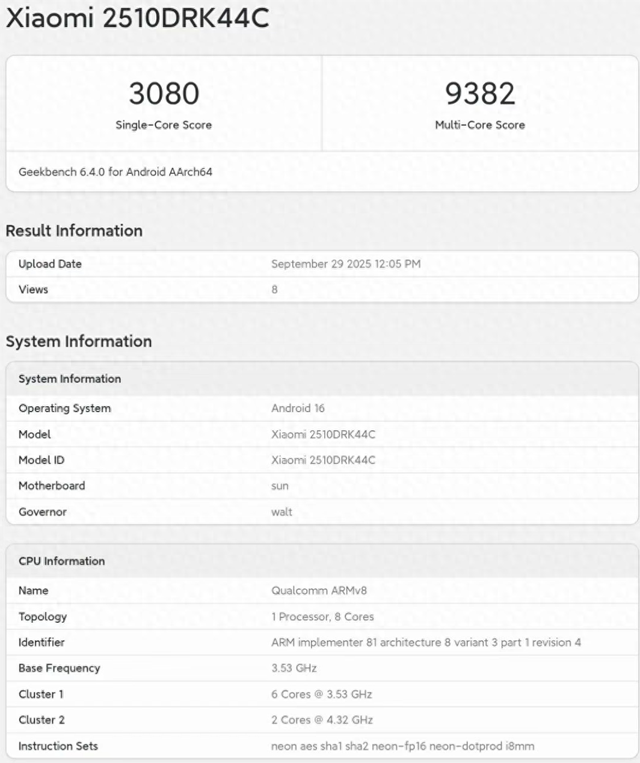Click the Topology row label
This screenshot has width=640, height=763.
pyautogui.click(x=42, y=617)
